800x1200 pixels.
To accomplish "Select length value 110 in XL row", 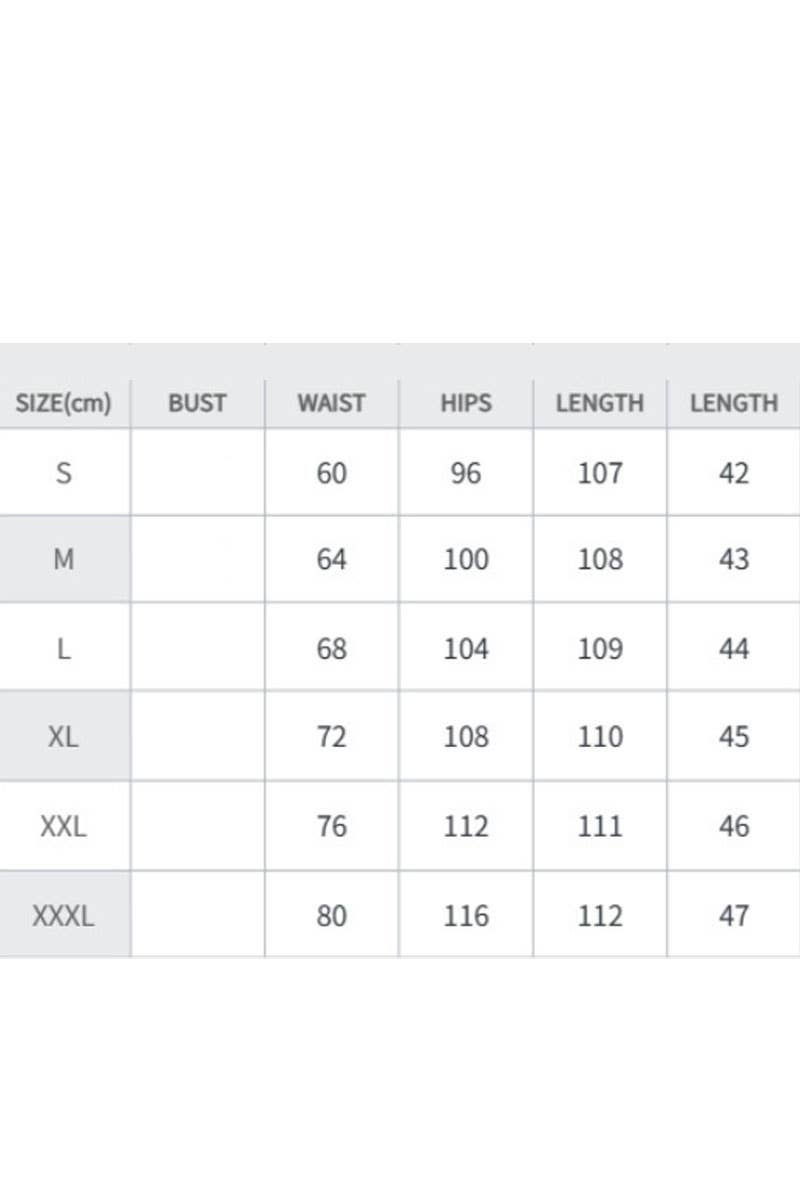I will 600,737.
